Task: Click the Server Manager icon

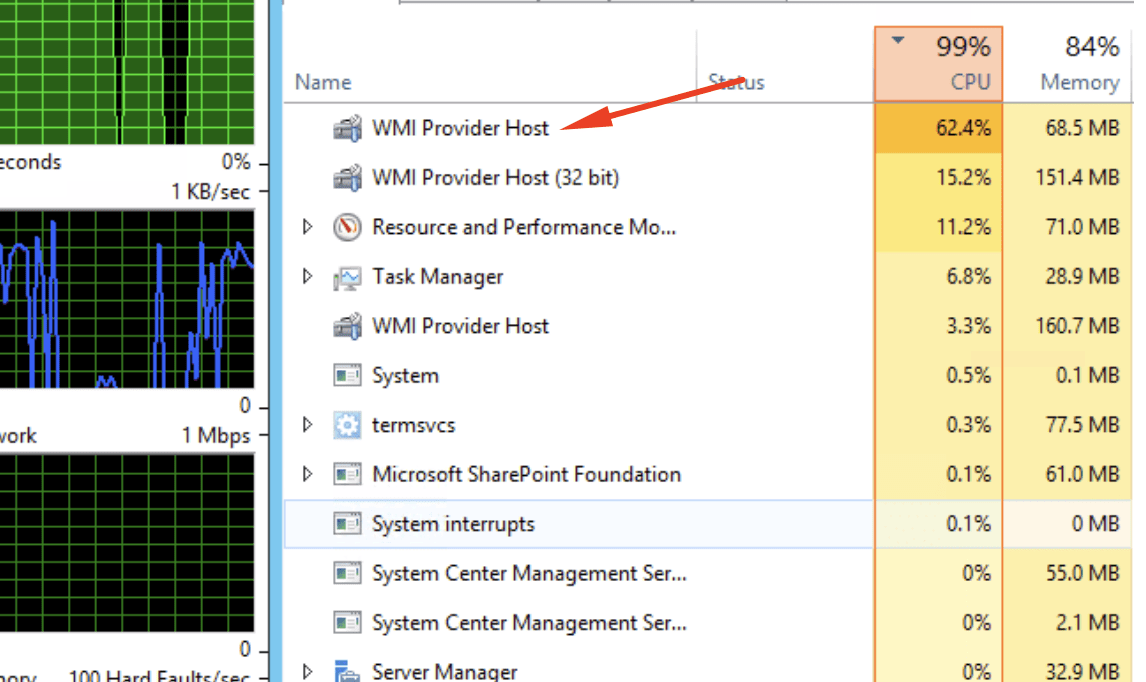Action: pyautogui.click(x=347, y=671)
